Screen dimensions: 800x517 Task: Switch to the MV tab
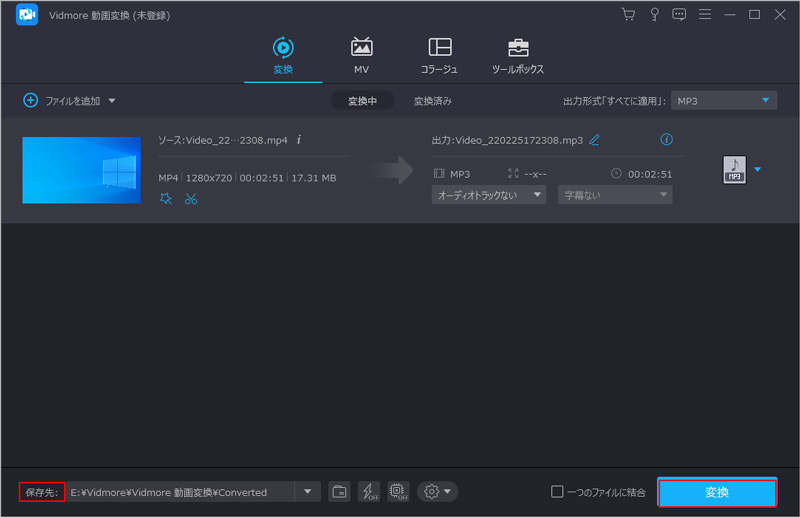click(x=362, y=56)
